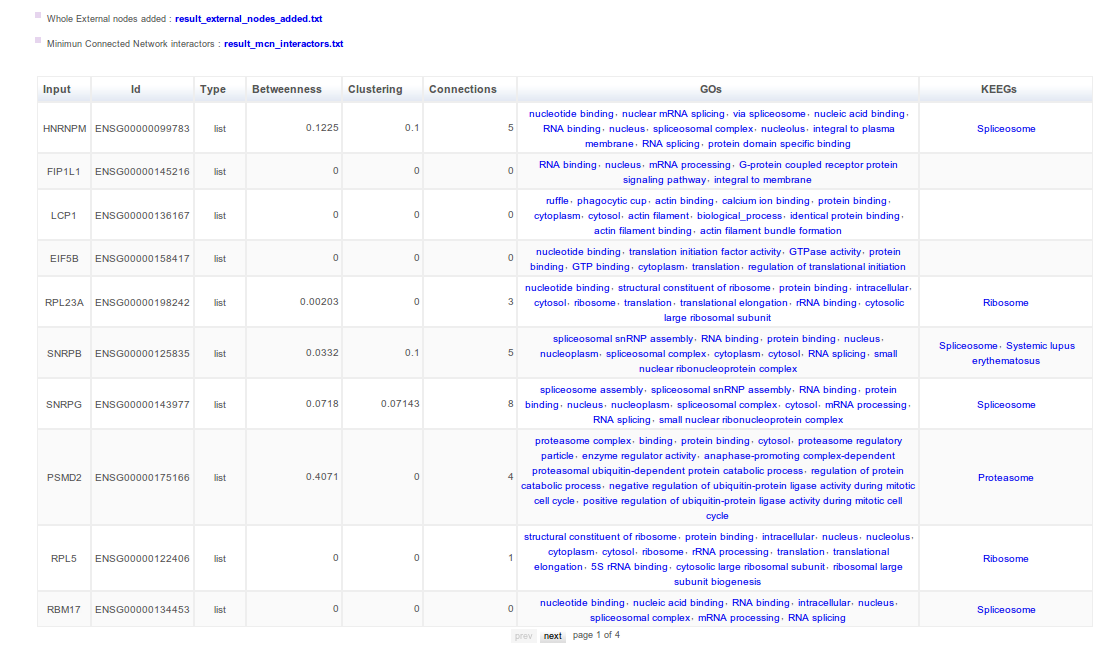The width and height of the screenshot is (1119, 654).
Task: Open Spliceosome KEGG link in HNRNPM row
Action: tap(1006, 129)
